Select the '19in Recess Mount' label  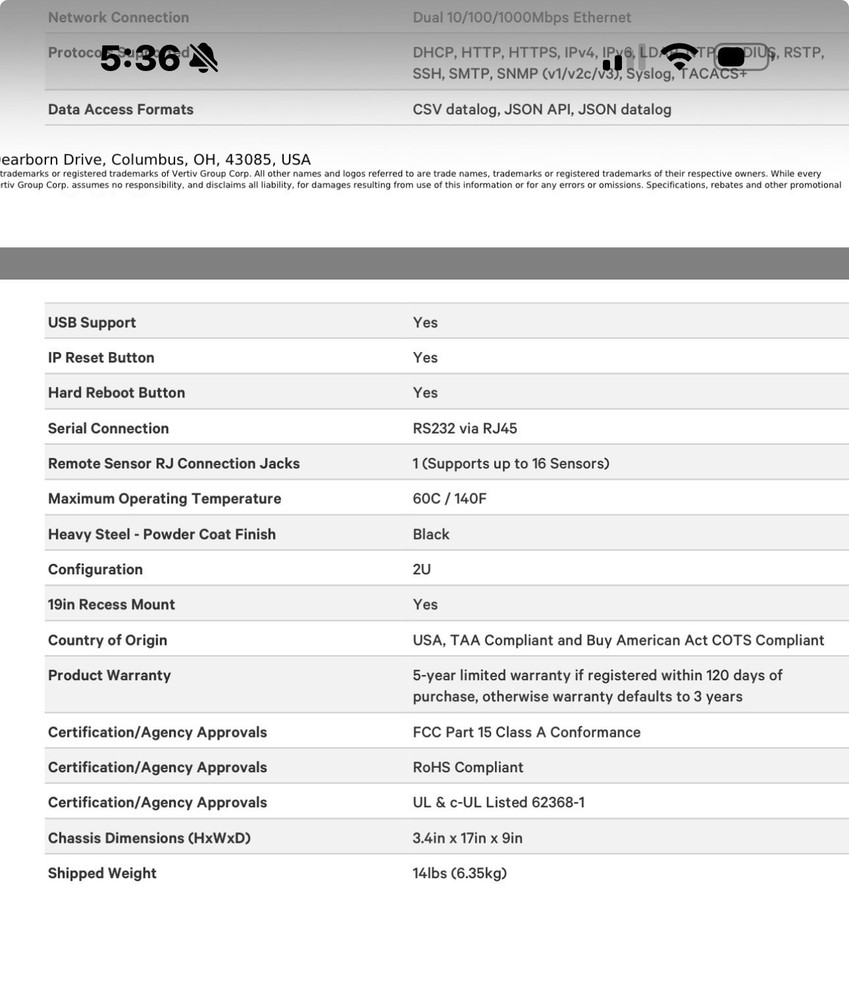pyautogui.click(x=111, y=604)
